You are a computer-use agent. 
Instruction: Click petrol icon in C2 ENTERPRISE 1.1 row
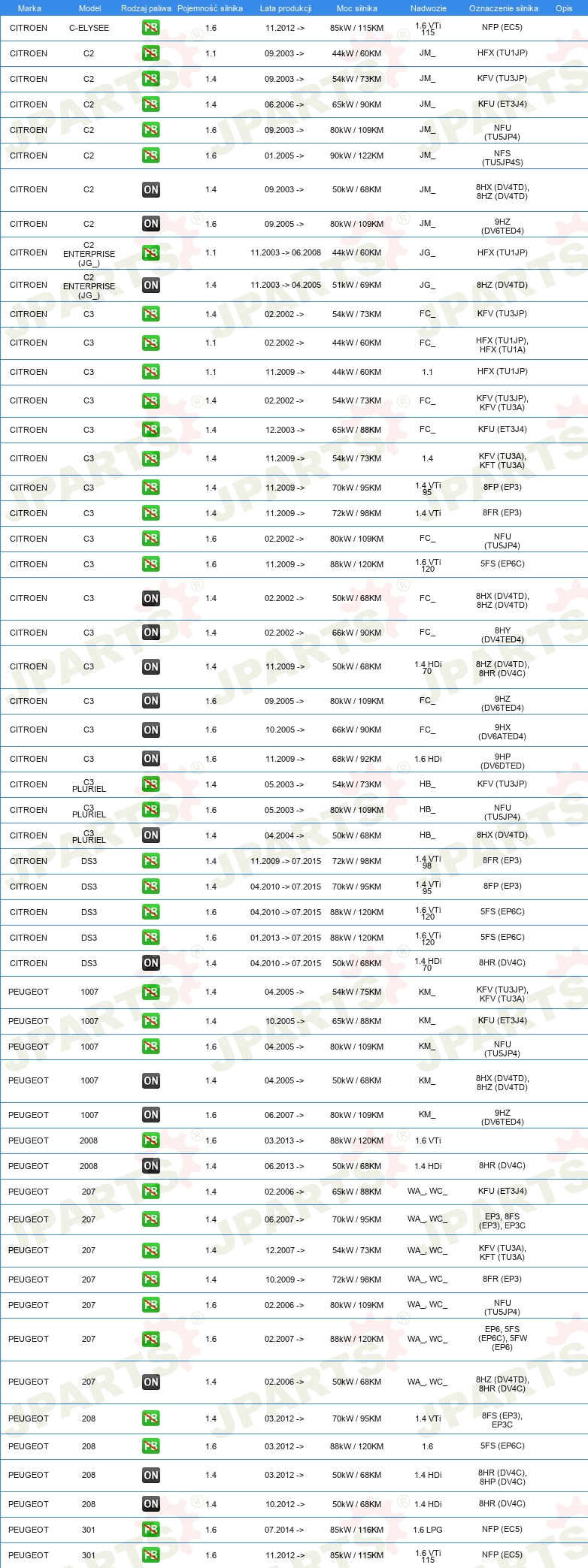tap(150, 252)
